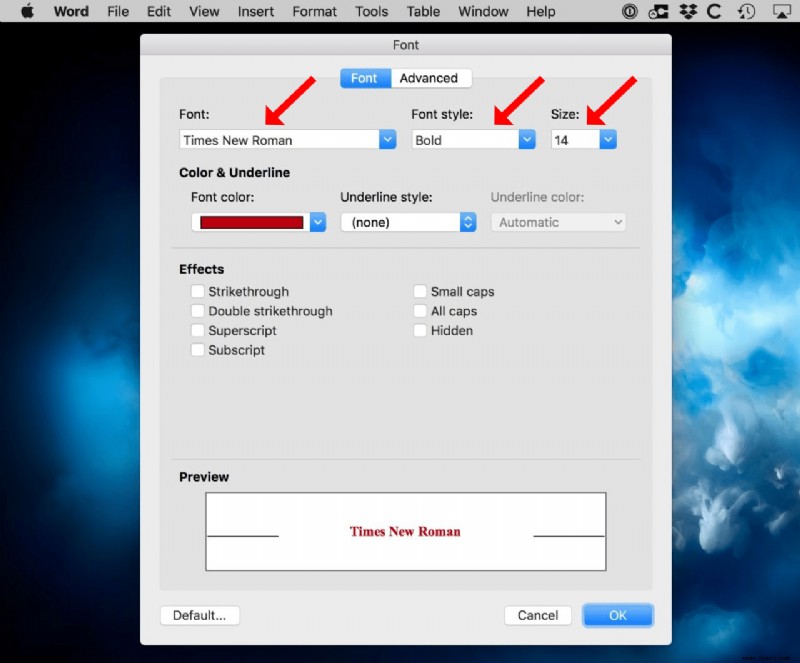Open the Tools menu

[371, 11]
